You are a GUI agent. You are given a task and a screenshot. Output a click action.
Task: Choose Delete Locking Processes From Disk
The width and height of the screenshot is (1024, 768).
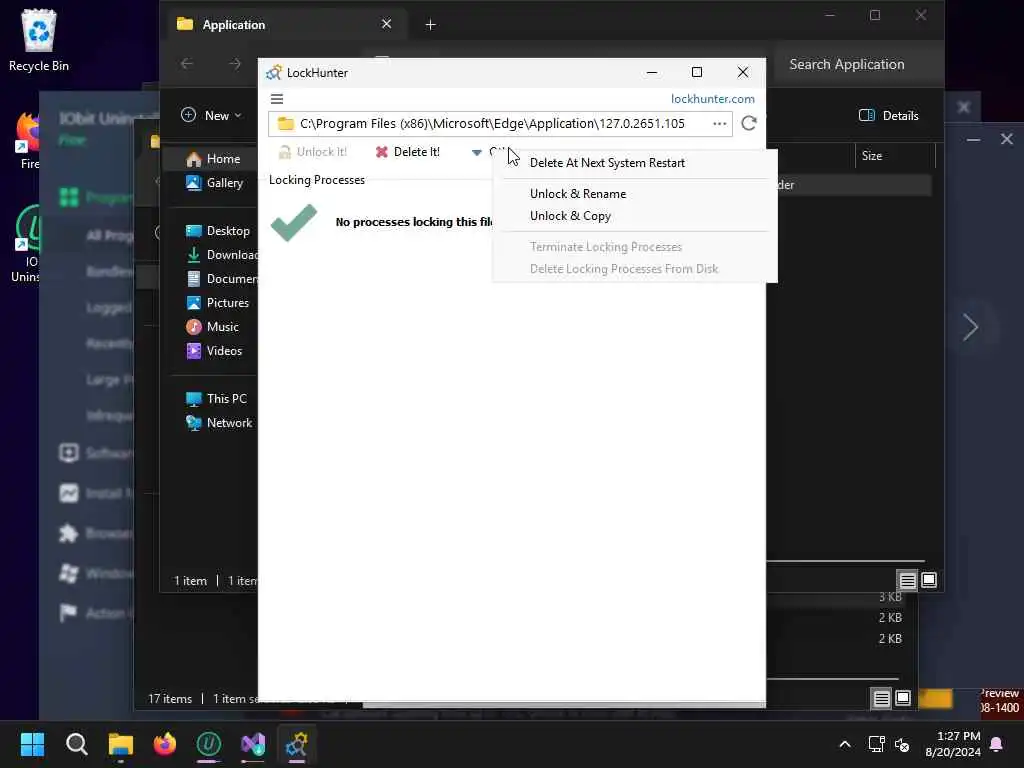click(x=624, y=269)
